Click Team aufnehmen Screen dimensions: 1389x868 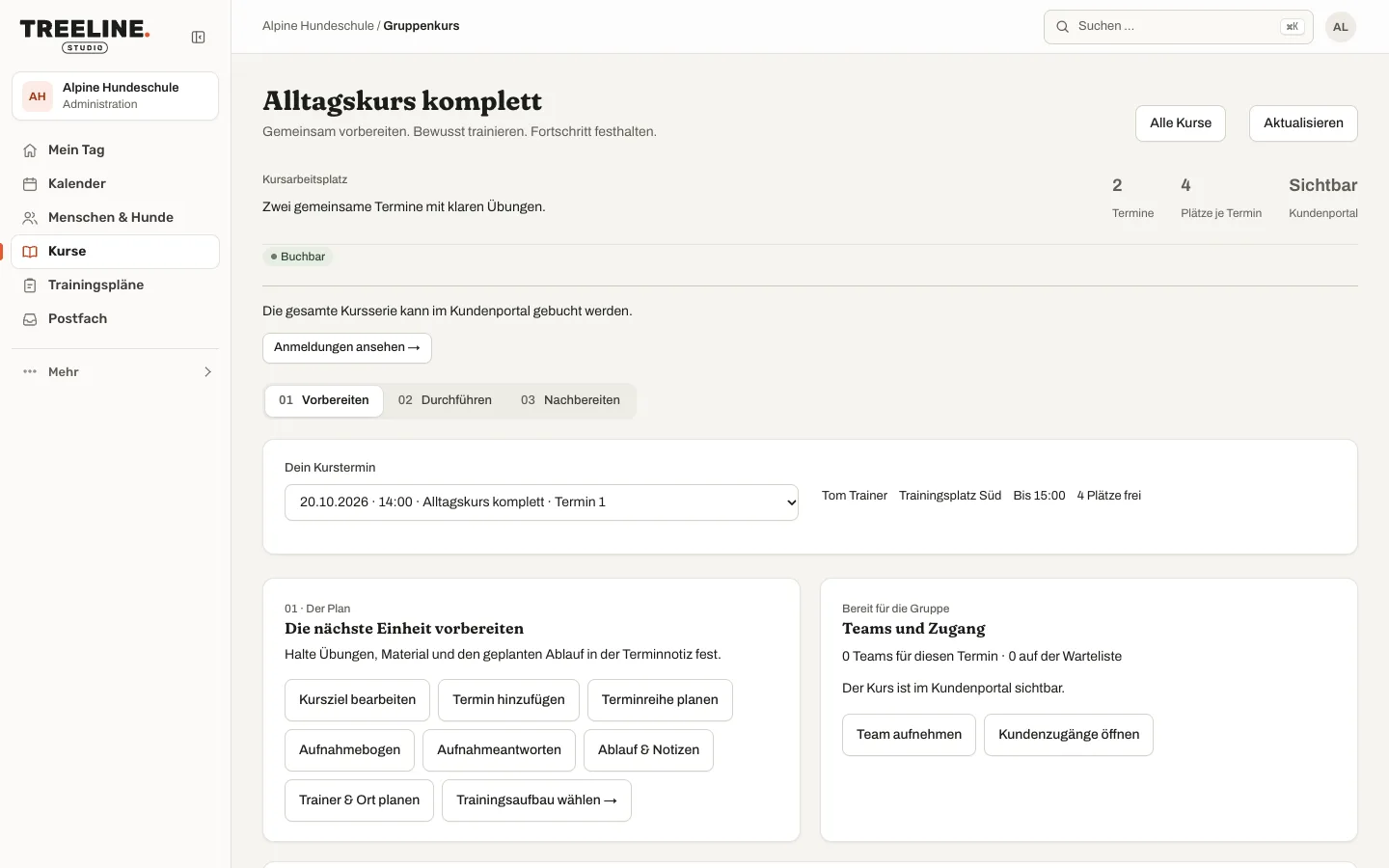(x=909, y=735)
